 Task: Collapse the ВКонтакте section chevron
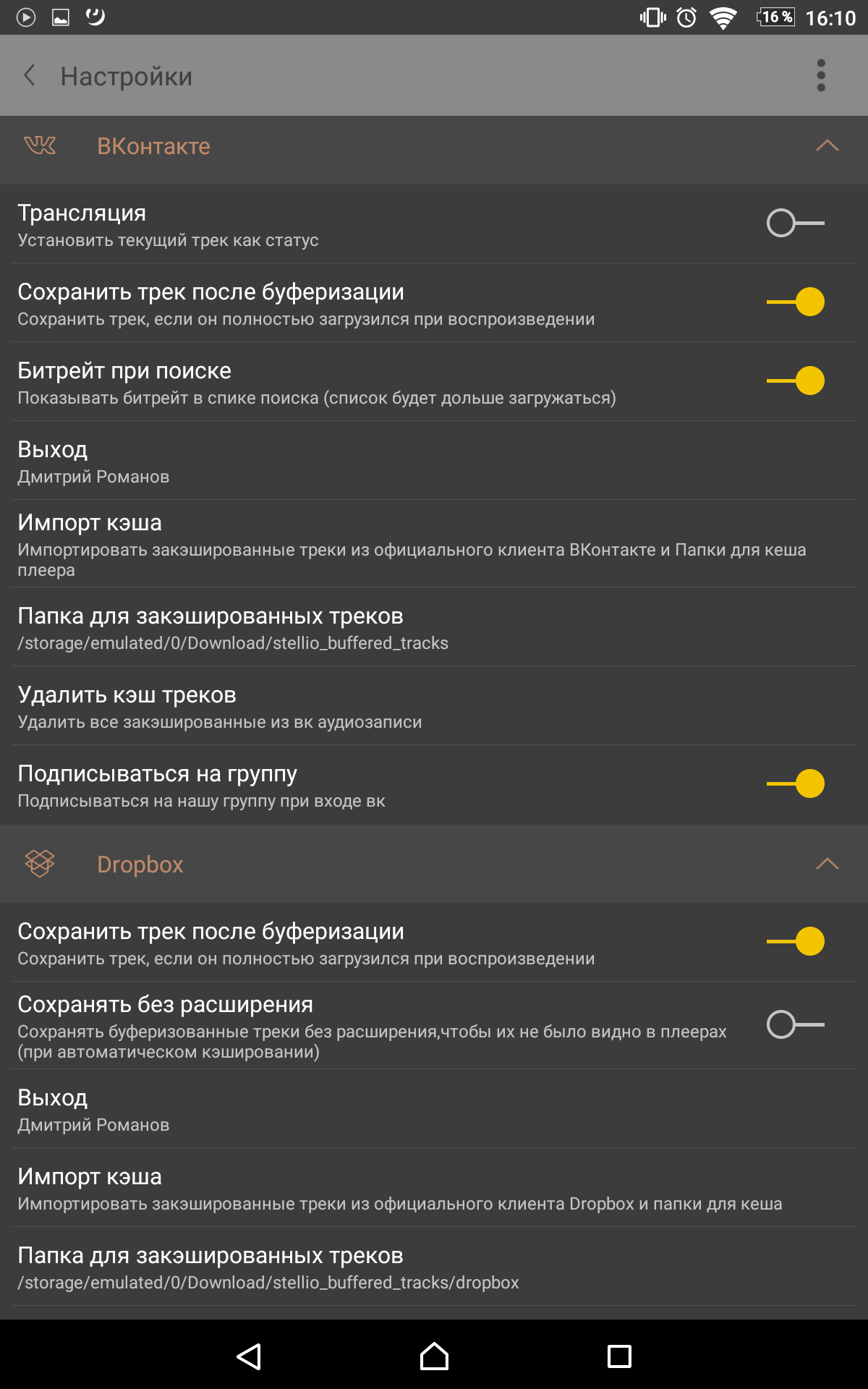tap(827, 145)
